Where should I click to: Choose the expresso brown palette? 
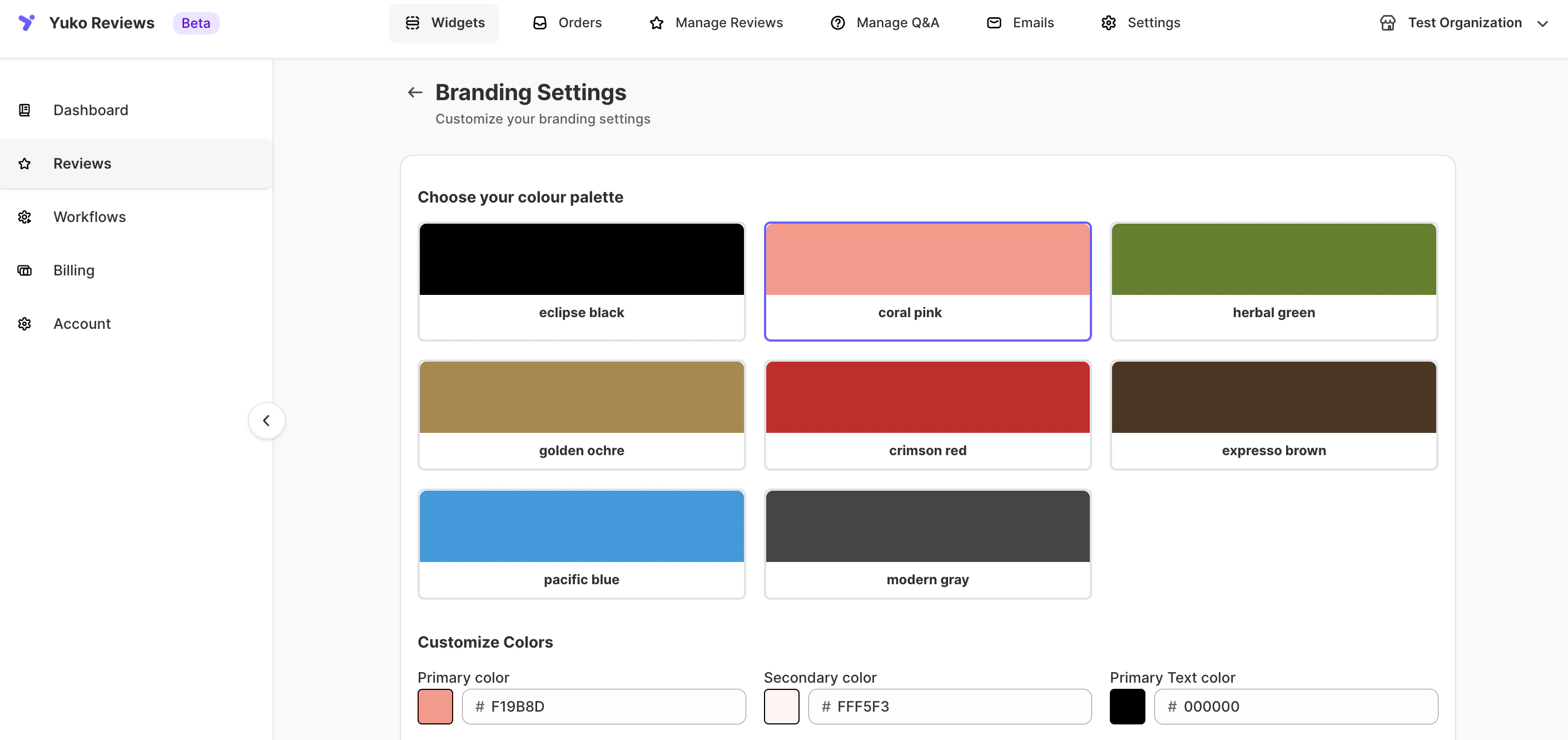1273,415
